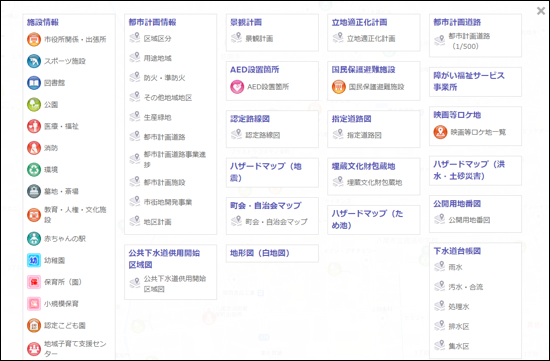This screenshot has height=361, width=550.
Task: Click the 国民保護避難施設 orange icon
Action: (339, 87)
